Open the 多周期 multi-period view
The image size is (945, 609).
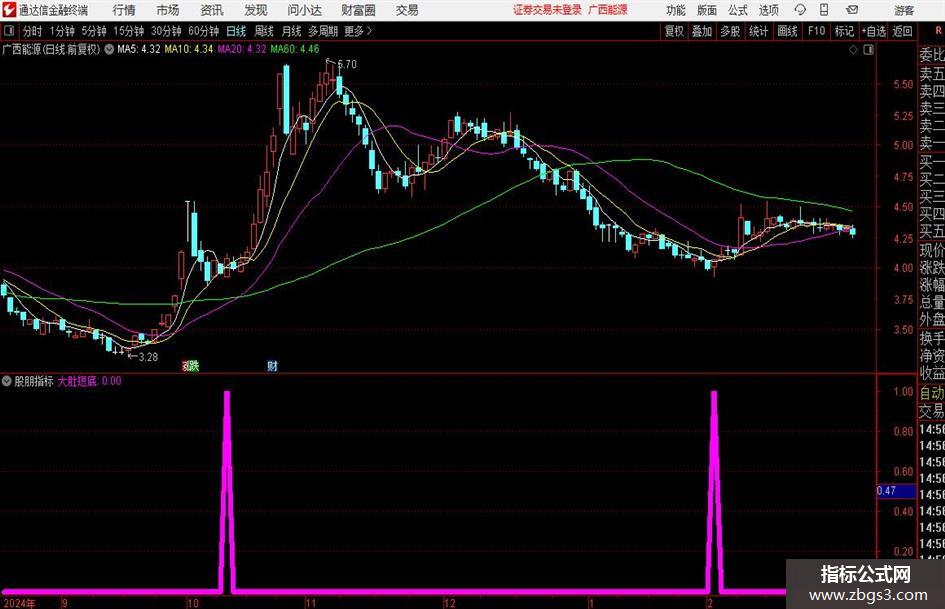(x=323, y=31)
